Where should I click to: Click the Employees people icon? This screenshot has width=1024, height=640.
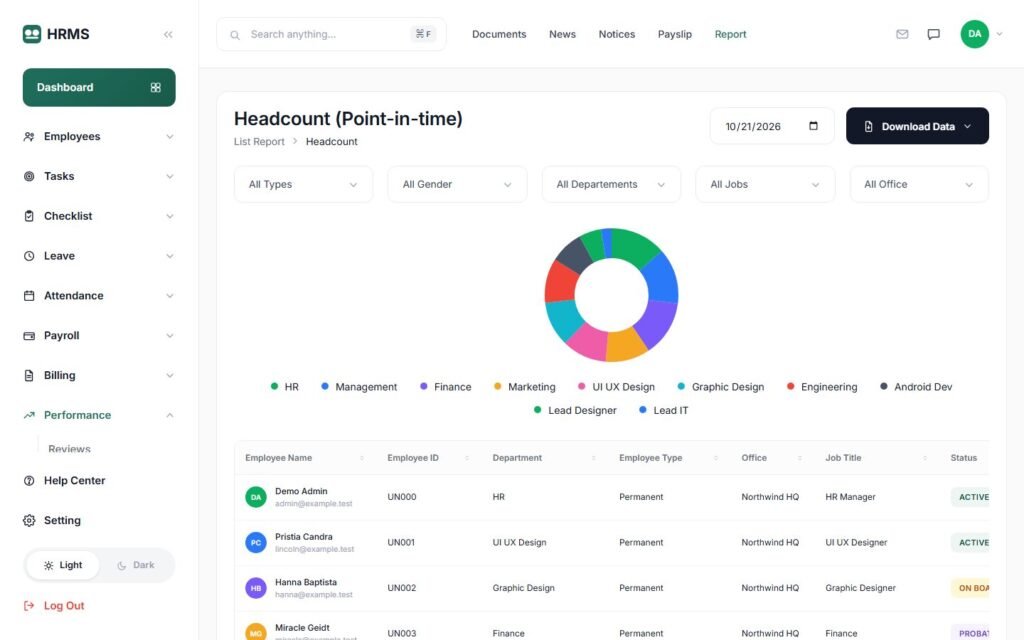point(29,136)
